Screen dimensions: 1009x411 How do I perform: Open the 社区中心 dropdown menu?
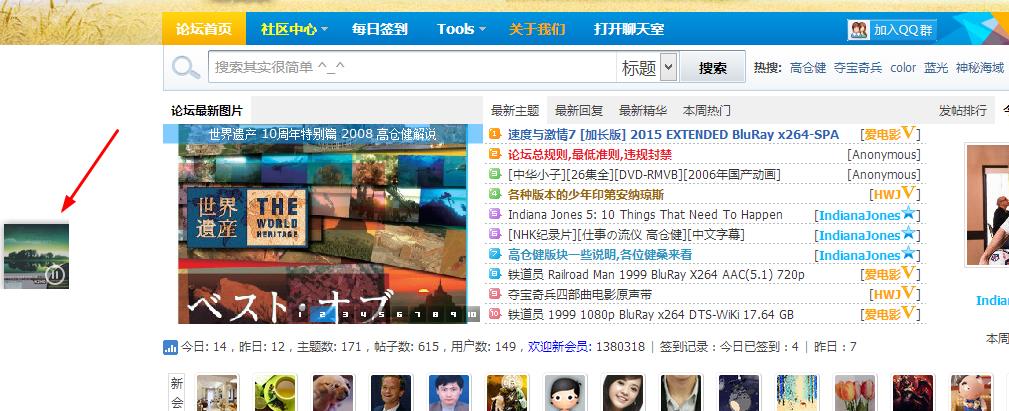click(x=294, y=29)
